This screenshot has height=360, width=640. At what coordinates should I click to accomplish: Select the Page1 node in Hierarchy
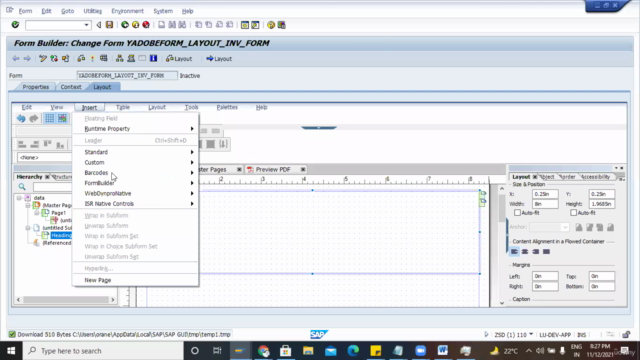coord(58,213)
